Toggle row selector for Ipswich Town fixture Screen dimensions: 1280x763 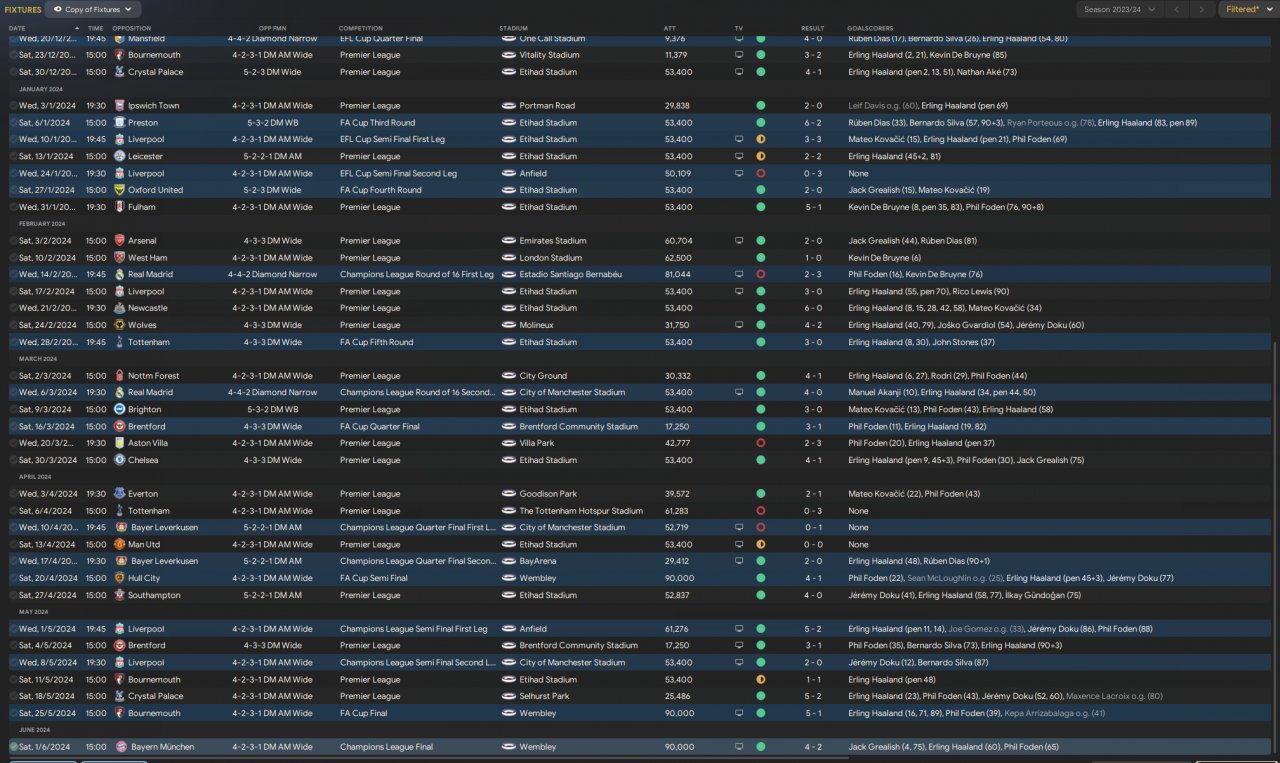[x=13, y=106]
